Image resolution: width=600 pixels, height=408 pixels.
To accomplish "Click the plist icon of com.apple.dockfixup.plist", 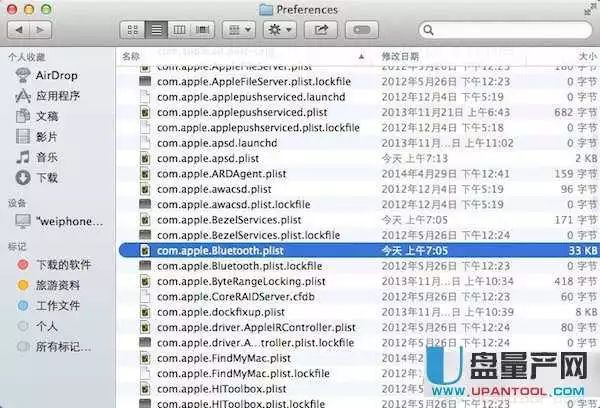I will pos(145,312).
